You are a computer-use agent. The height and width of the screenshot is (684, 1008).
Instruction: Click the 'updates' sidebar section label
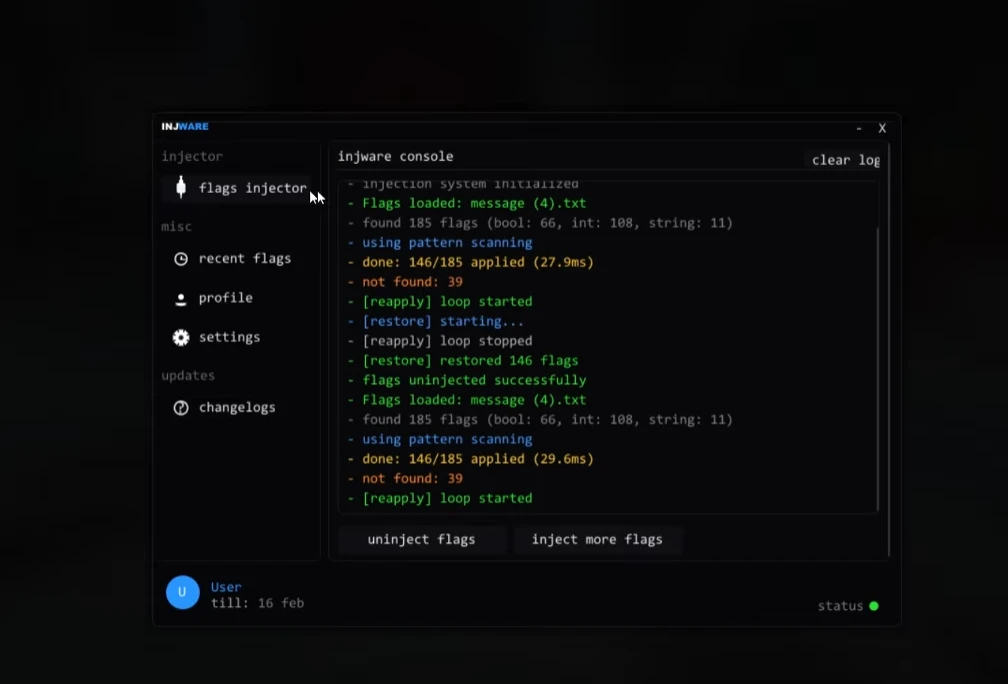pos(188,375)
